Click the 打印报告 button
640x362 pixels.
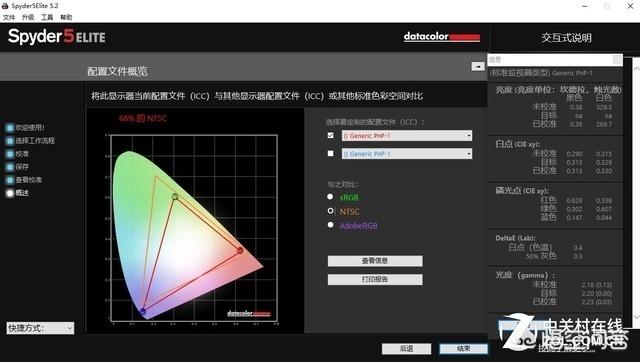click(375, 280)
